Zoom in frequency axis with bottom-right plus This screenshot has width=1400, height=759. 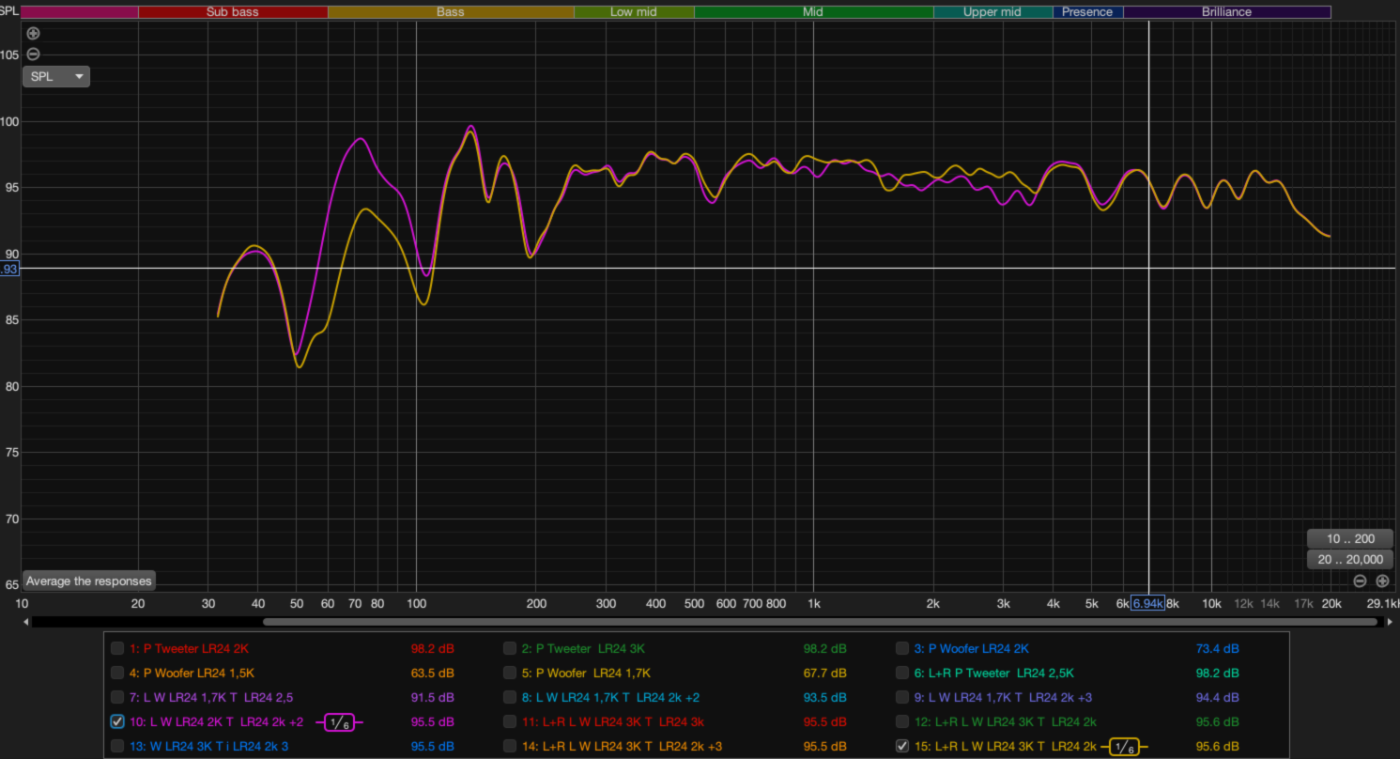(x=1382, y=581)
